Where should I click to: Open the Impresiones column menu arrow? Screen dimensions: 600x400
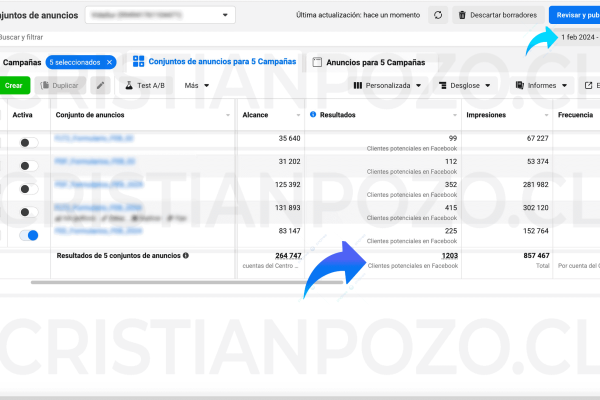(546, 115)
